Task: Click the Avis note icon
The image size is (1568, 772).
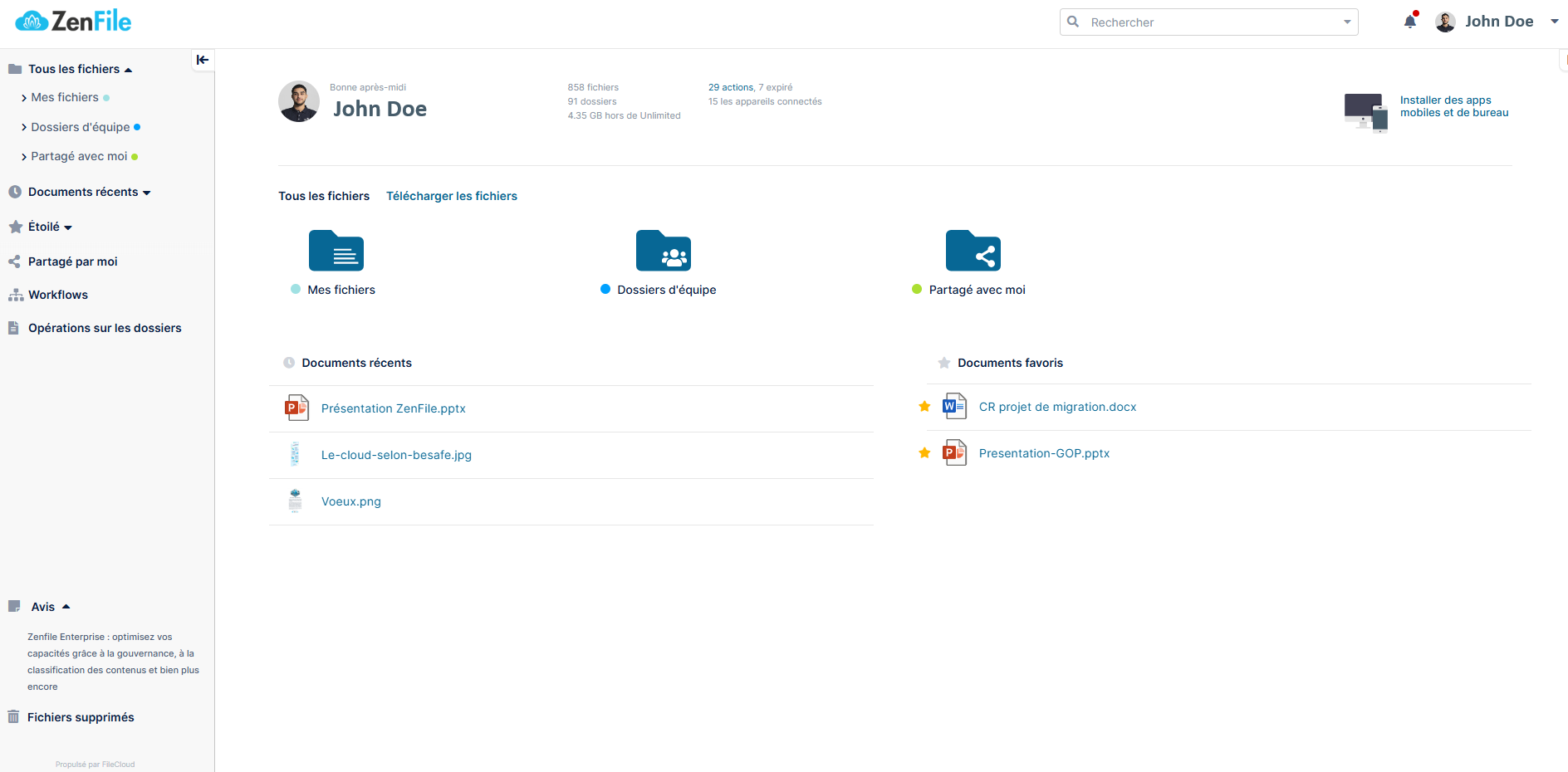Action: 14,607
